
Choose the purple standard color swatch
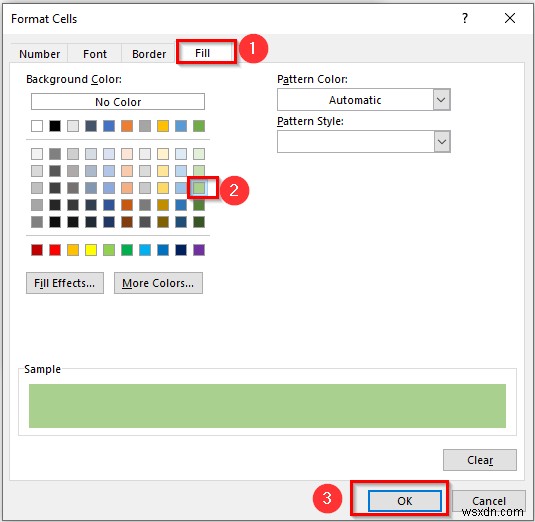(199, 250)
